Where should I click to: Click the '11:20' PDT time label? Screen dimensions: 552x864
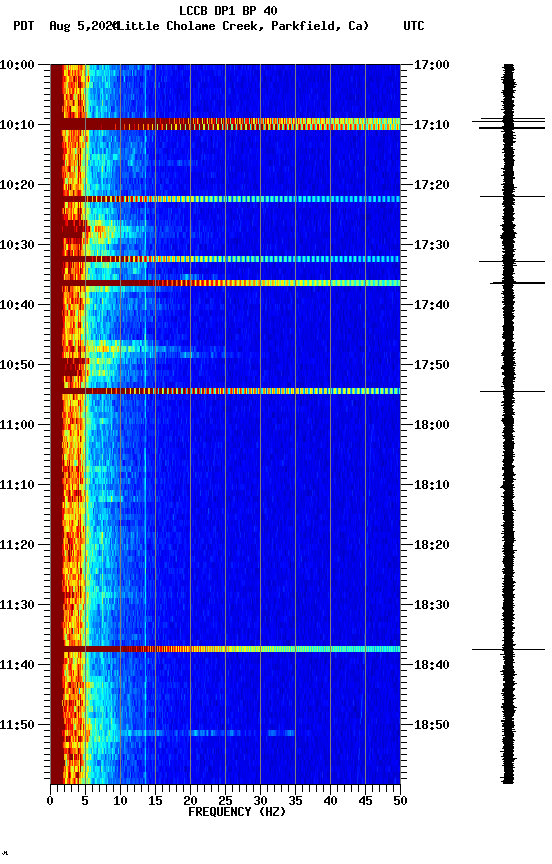17,545
